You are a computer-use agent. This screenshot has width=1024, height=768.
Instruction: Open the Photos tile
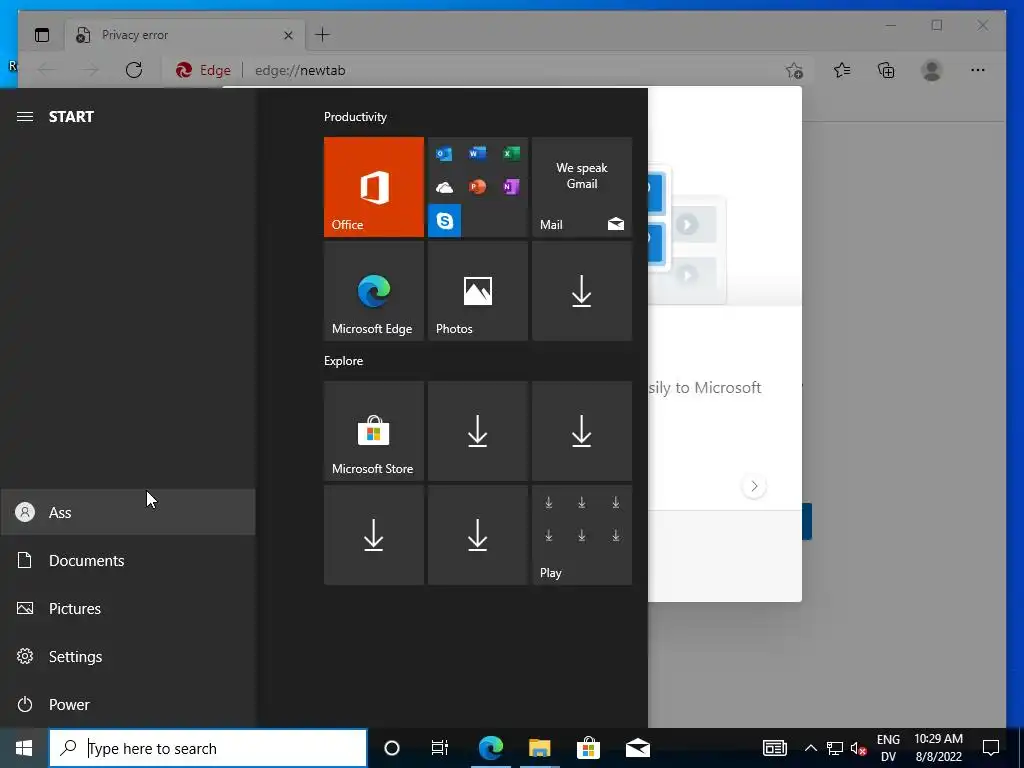(x=477, y=291)
